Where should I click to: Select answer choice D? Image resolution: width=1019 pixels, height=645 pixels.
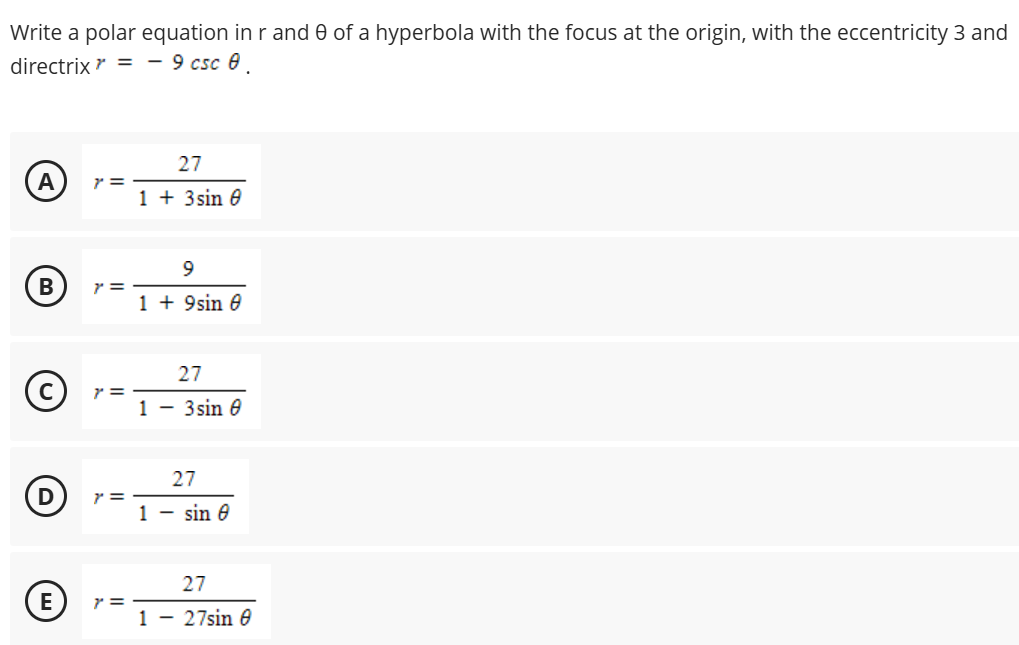tap(44, 496)
